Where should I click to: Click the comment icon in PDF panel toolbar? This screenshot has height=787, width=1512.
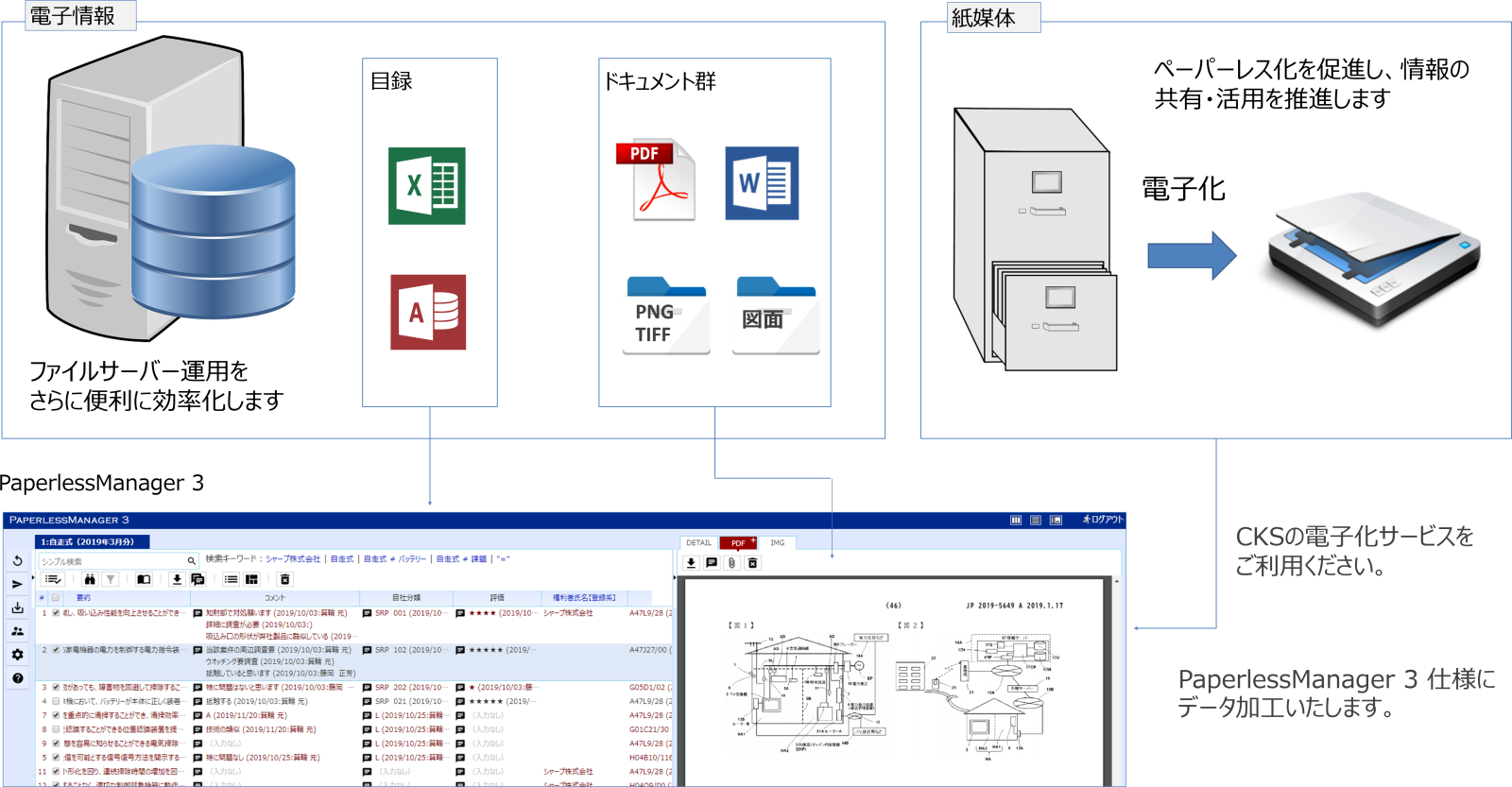[x=712, y=563]
